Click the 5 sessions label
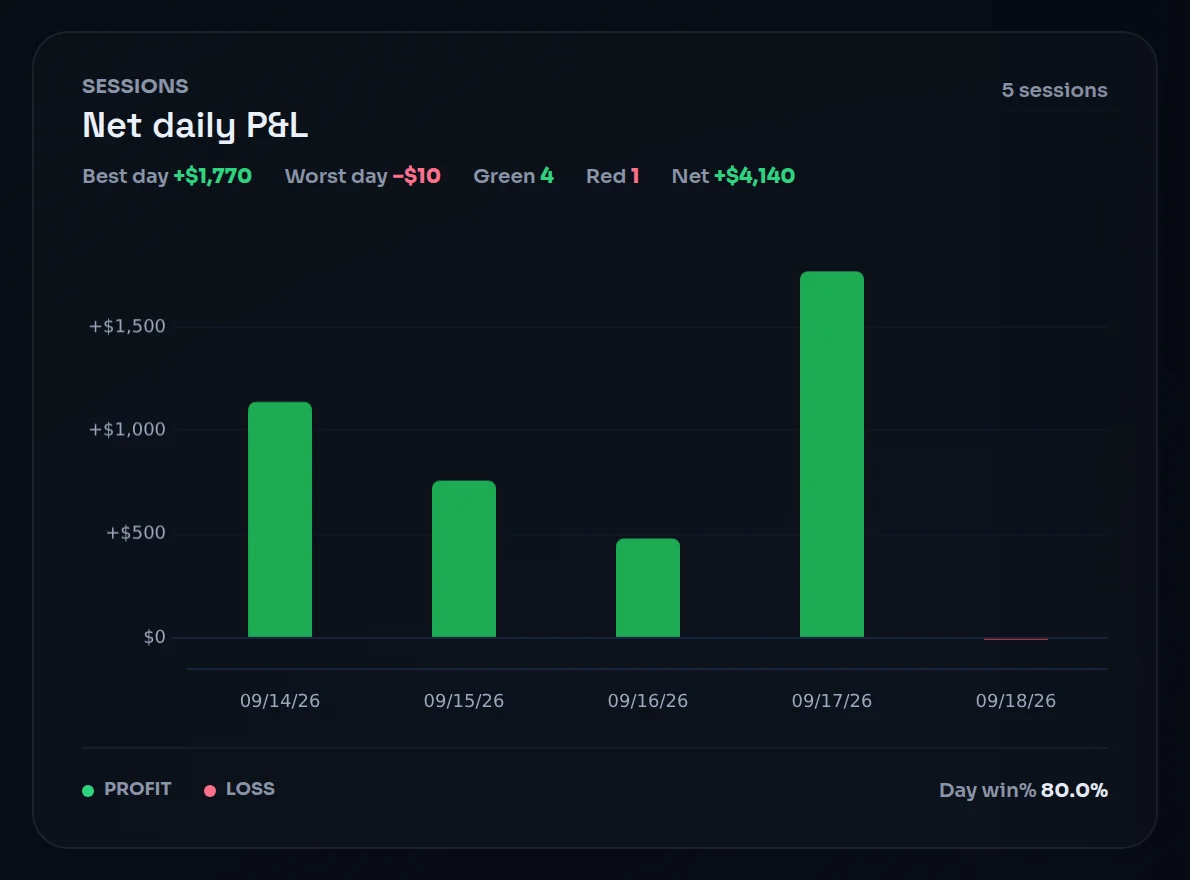Image resolution: width=1190 pixels, height=880 pixels. point(1054,90)
